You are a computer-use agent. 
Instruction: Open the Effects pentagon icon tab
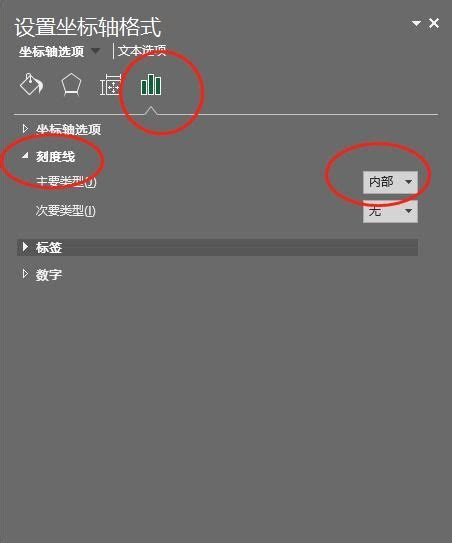coord(71,84)
